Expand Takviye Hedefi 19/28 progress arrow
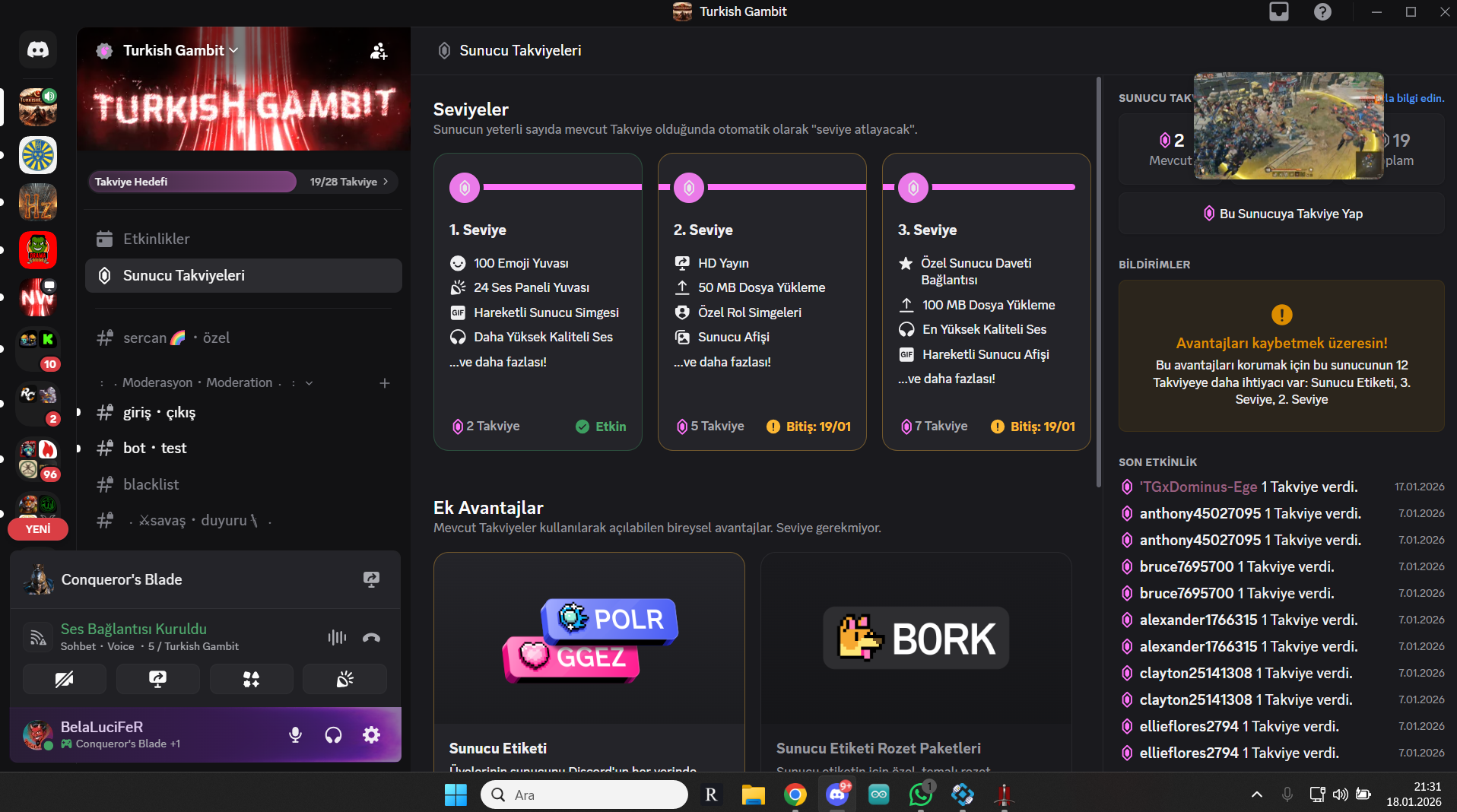The width and height of the screenshot is (1457, 812). tap(386, 182)
